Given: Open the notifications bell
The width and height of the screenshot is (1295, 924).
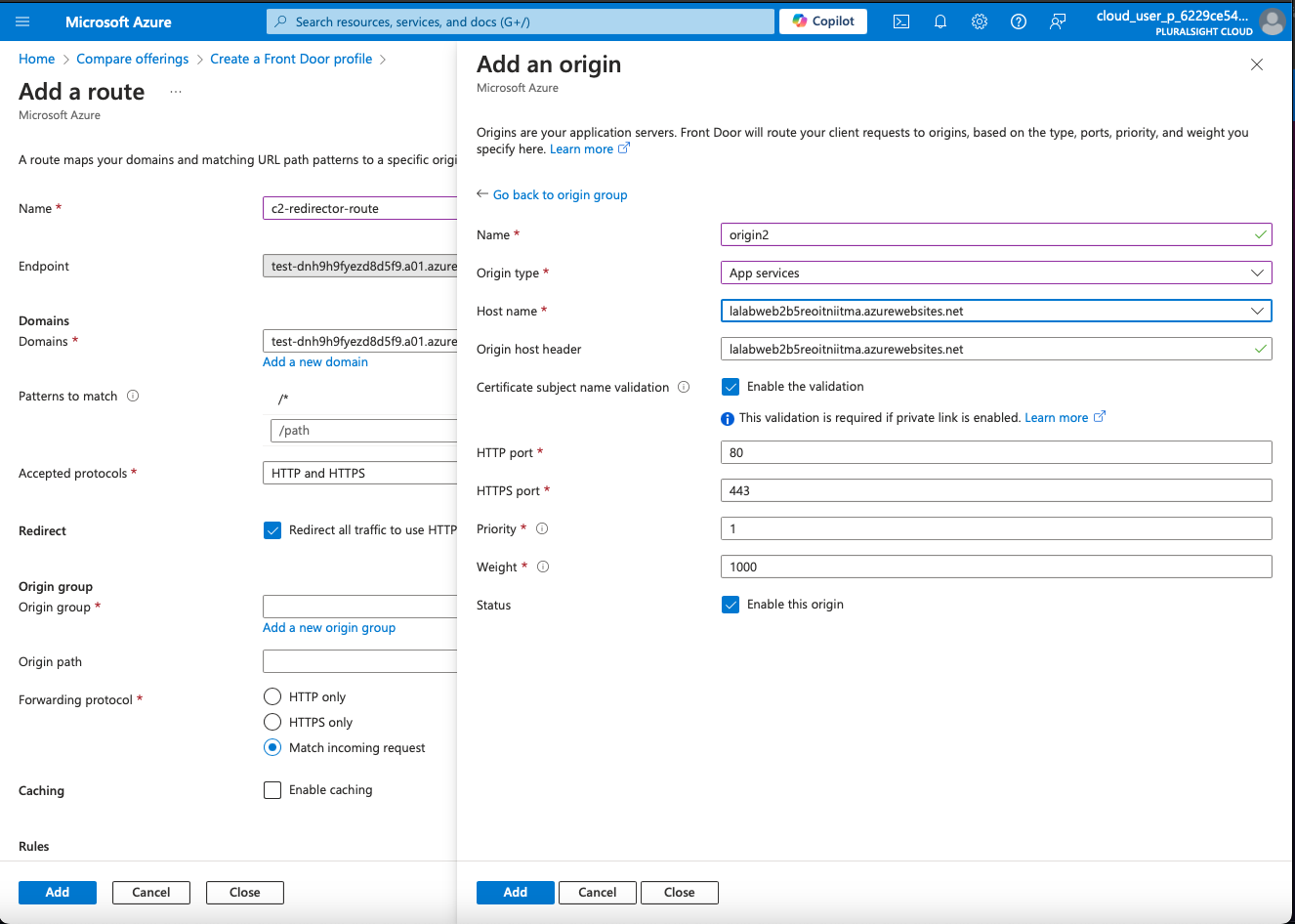Looking at the screenshot, I should point(940,21).
